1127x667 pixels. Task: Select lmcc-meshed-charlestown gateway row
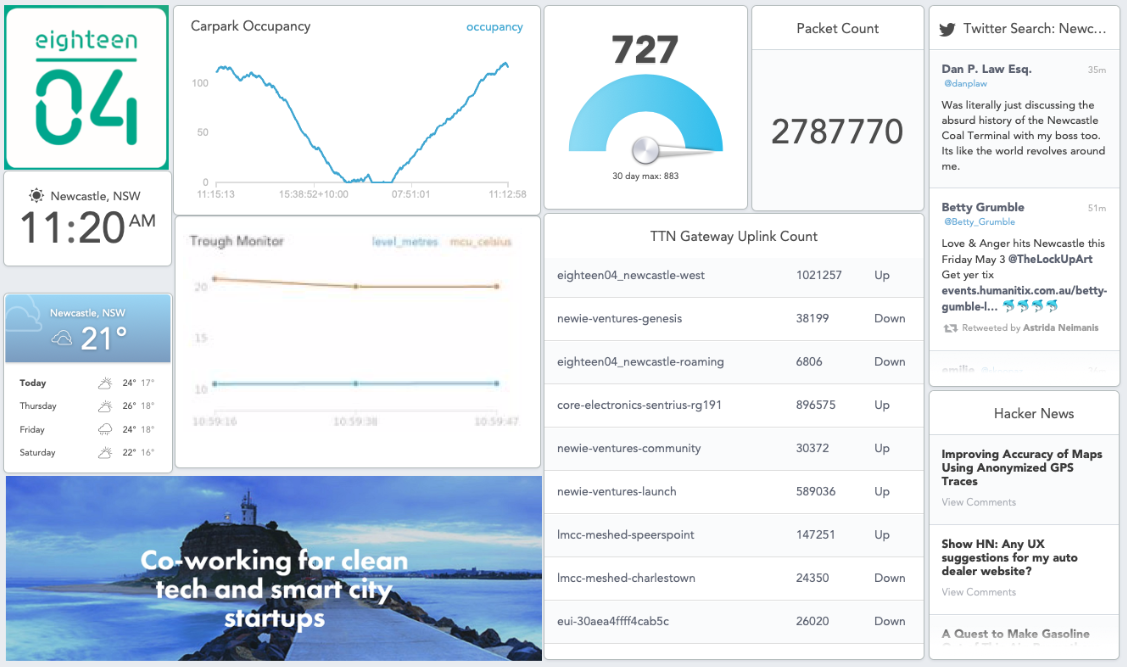733,578
